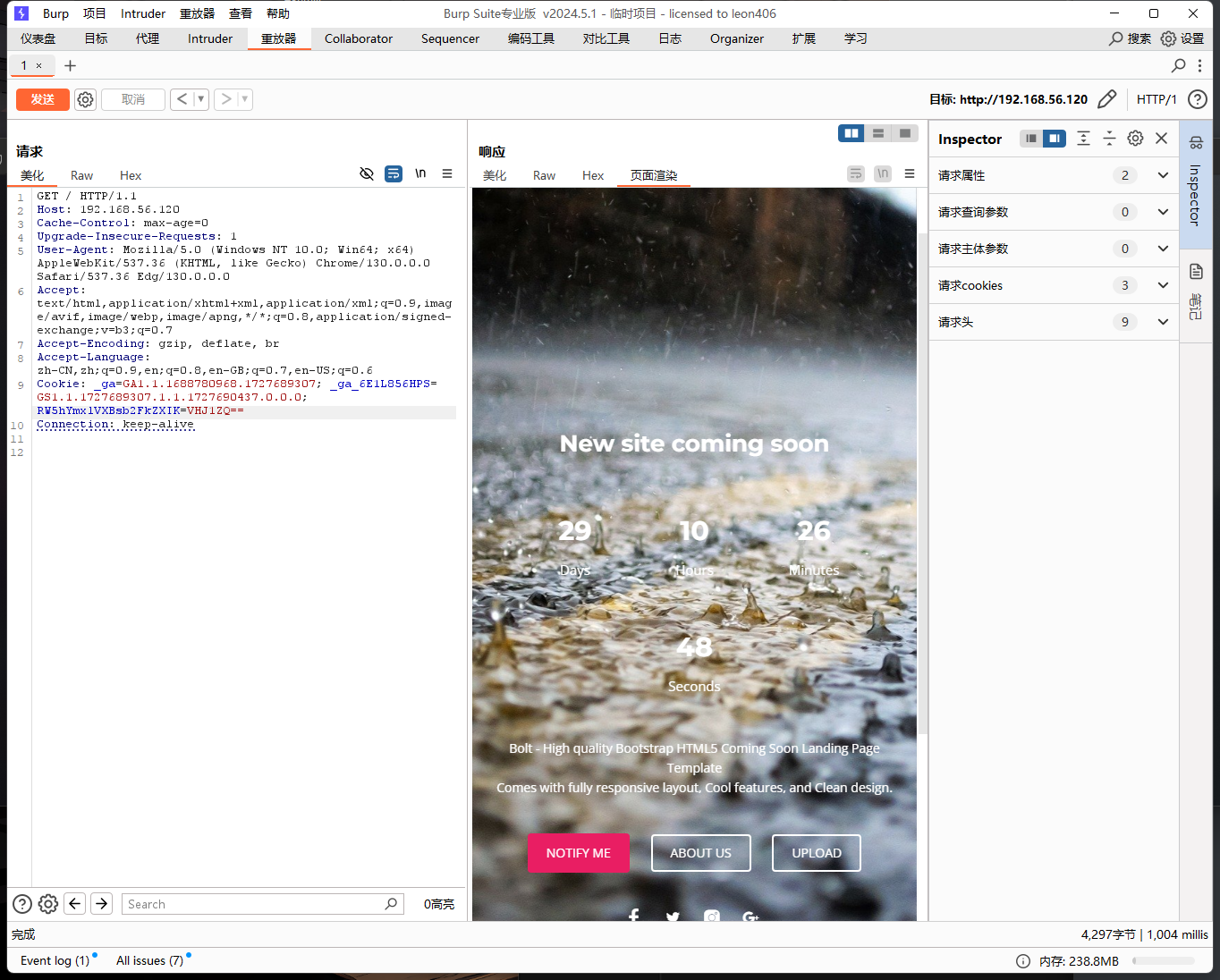1220x980 pixels.
Task: Toggle the \n newline display in request
Action: tap(420, 173)
